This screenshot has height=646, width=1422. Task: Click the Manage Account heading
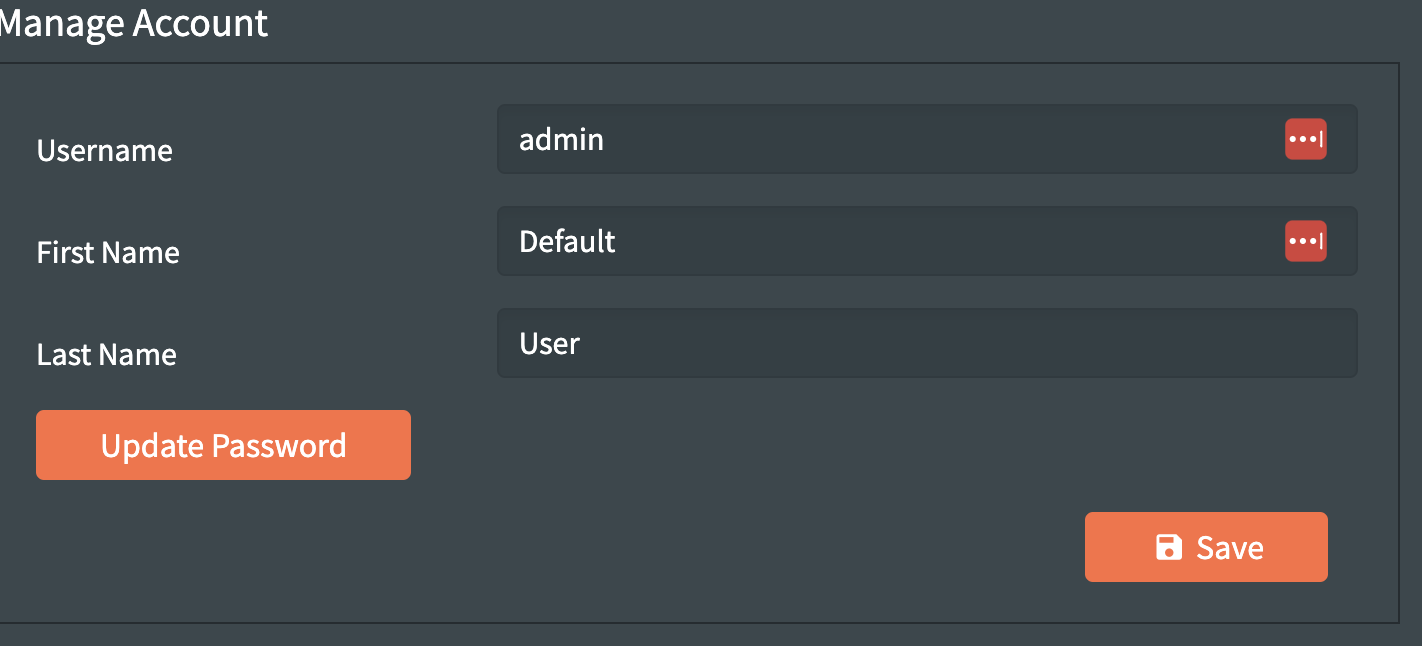tap(134, 23)
